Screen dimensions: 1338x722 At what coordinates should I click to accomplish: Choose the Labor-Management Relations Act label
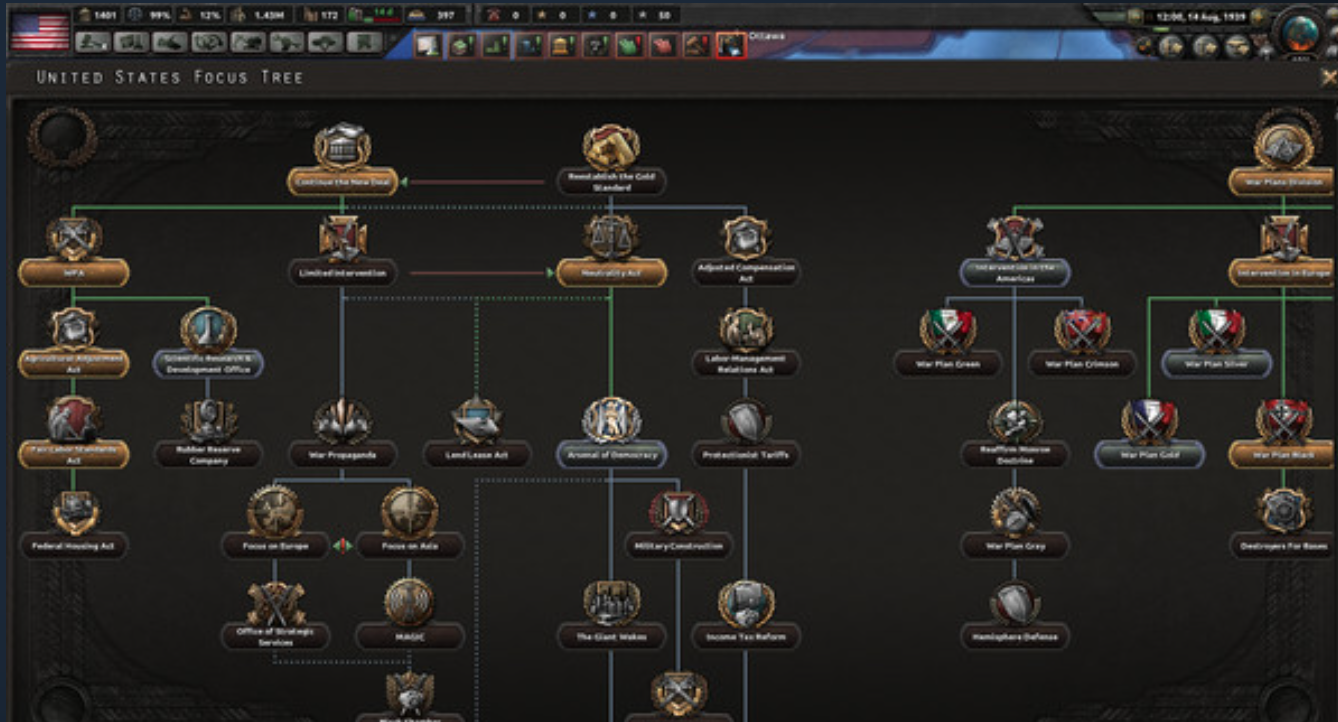[745, 363]
